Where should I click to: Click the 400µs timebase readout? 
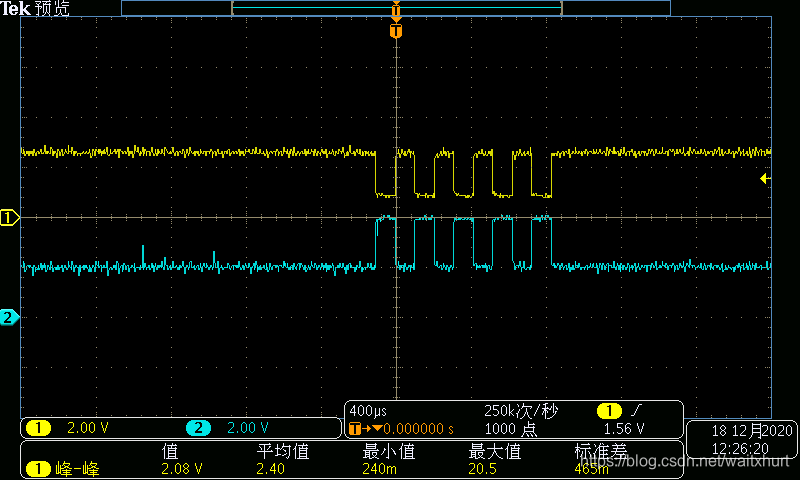pos(368,411)
